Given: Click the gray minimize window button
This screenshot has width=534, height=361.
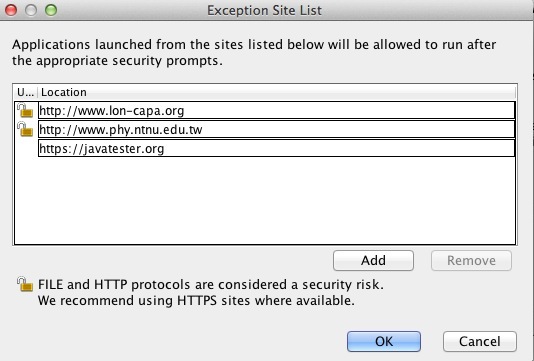Looking at the screenshot, I should click(x=31, y=10).
